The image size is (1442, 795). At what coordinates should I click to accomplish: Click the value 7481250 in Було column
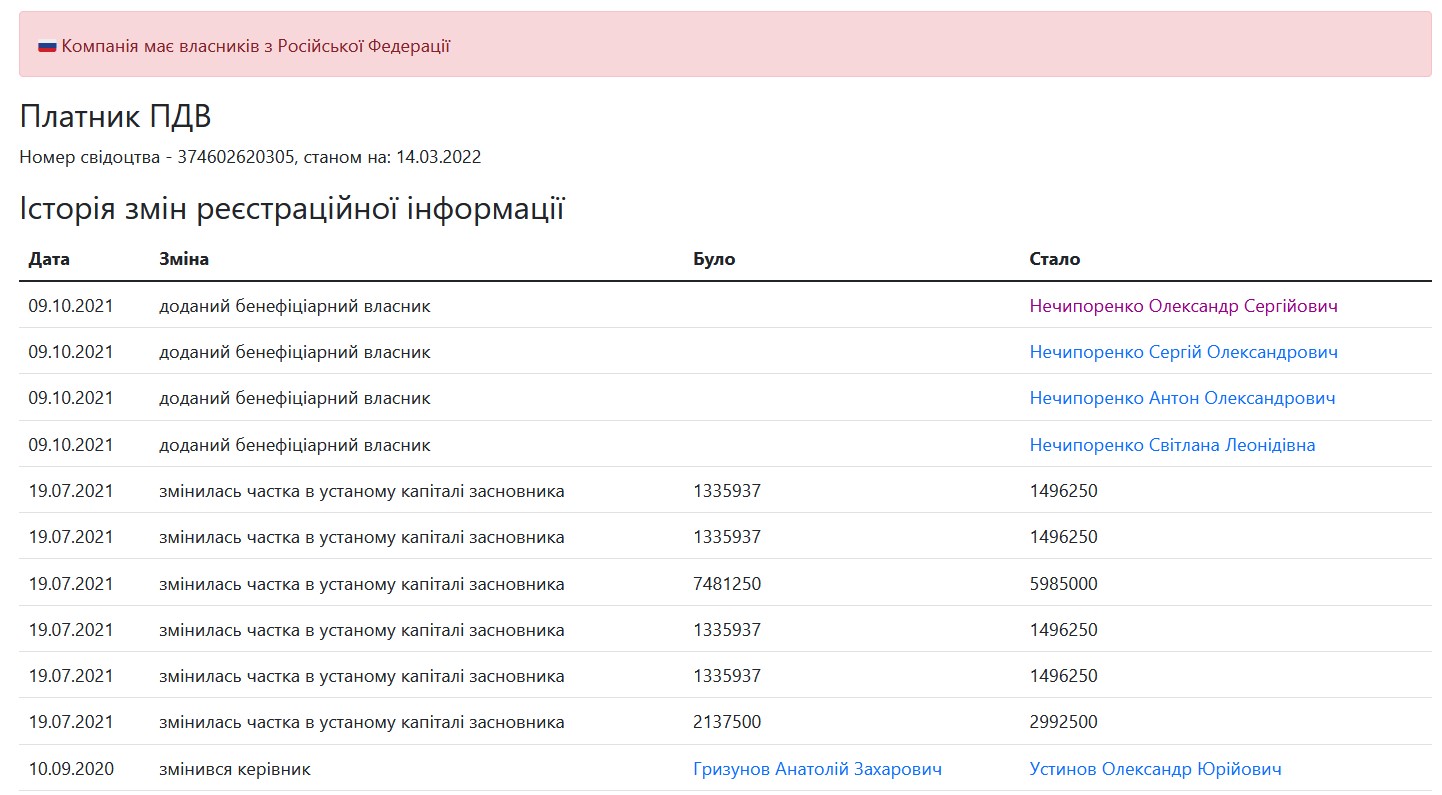[x=727, y=584]
